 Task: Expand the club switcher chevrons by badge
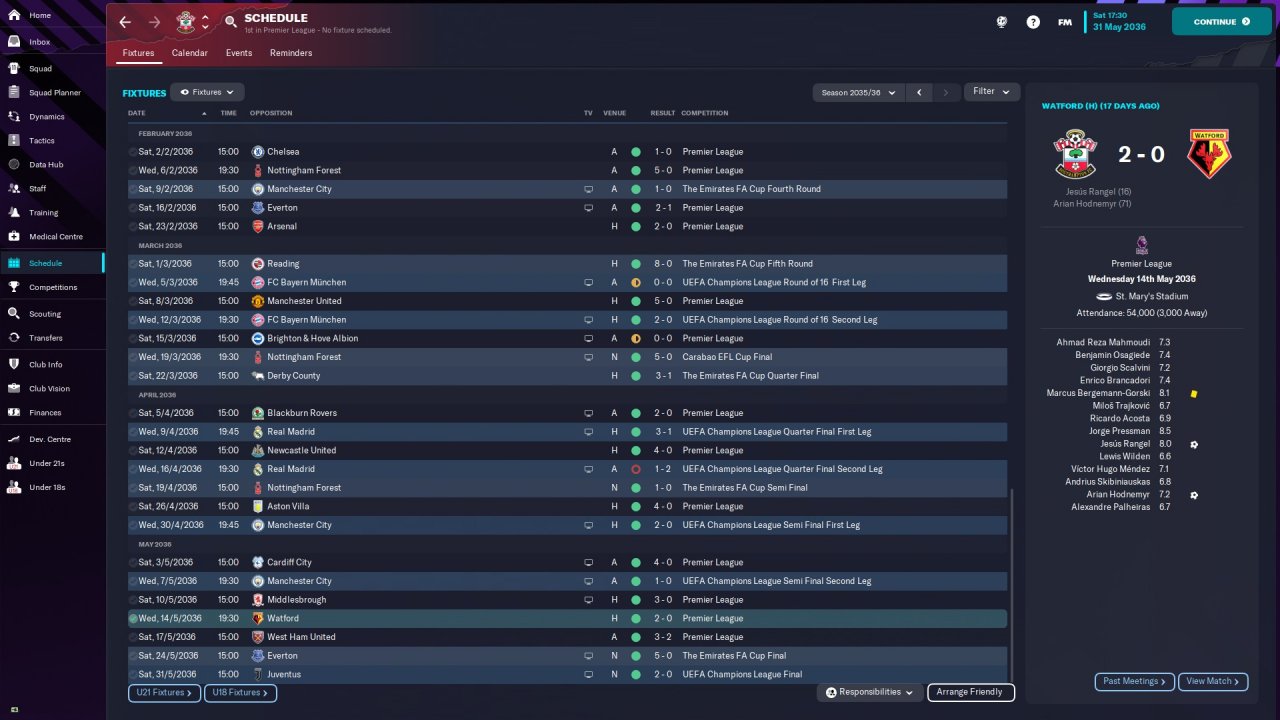205,22
